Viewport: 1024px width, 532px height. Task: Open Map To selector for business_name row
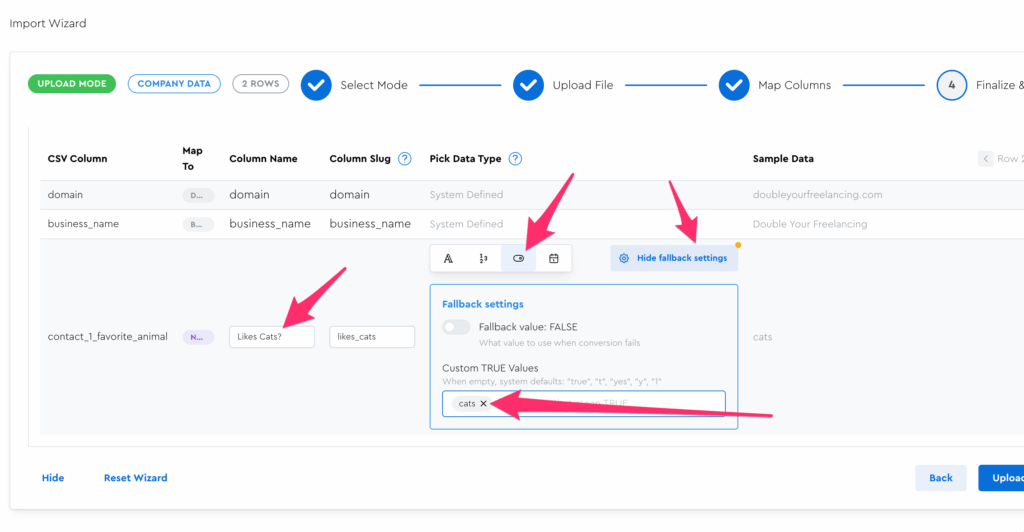198,224
